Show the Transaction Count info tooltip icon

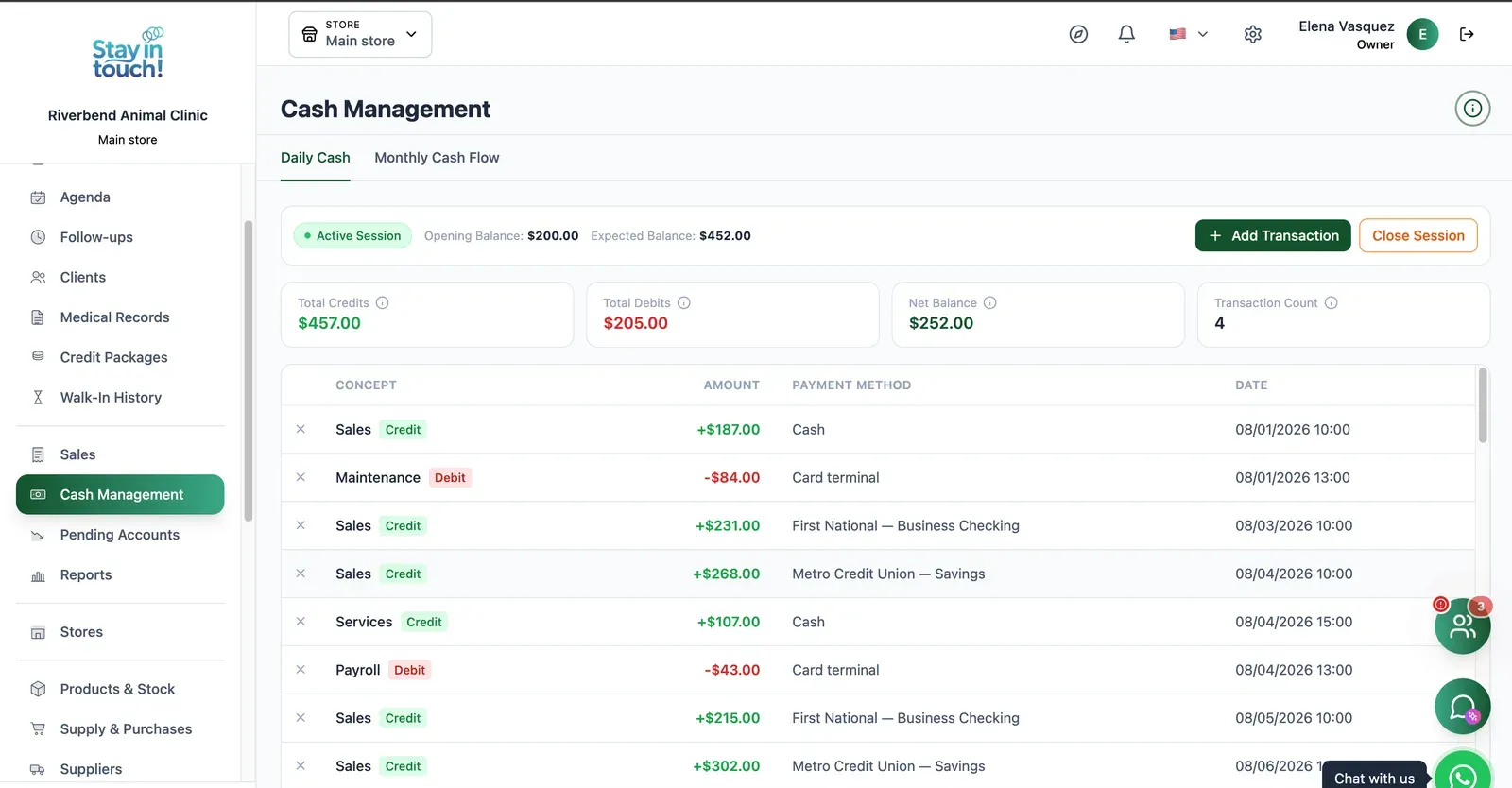tap(1332, 303)
